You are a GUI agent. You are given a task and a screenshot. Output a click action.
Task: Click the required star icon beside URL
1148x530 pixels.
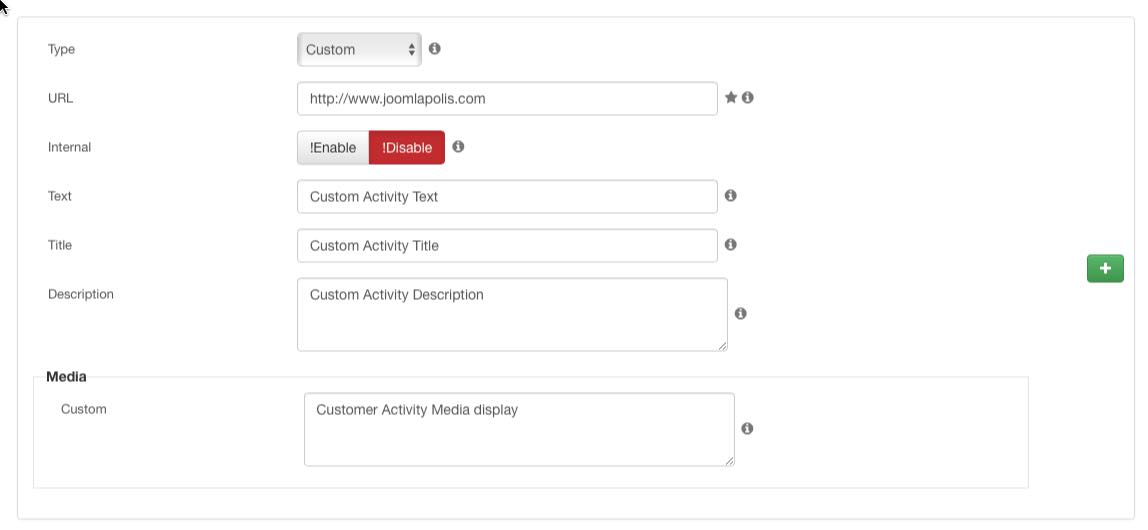coord(731,97)
